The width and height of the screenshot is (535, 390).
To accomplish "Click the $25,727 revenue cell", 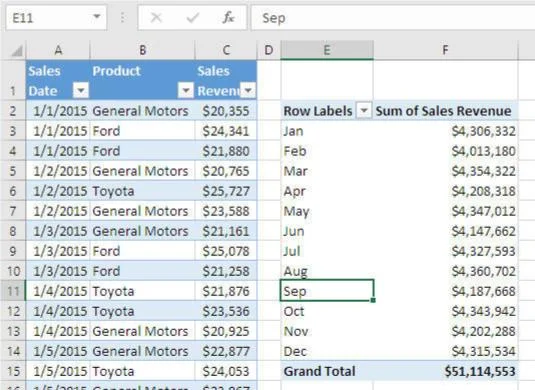I will click(x=226, y=191).
